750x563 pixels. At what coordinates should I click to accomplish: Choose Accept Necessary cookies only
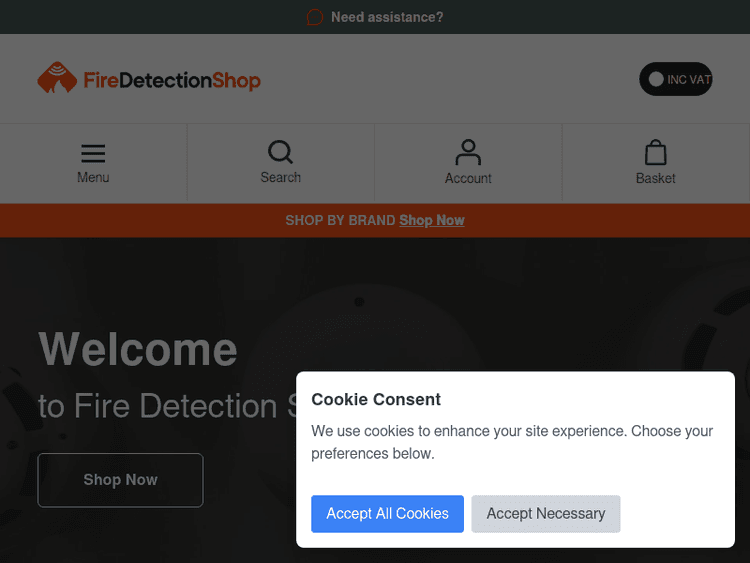(546, 514)
